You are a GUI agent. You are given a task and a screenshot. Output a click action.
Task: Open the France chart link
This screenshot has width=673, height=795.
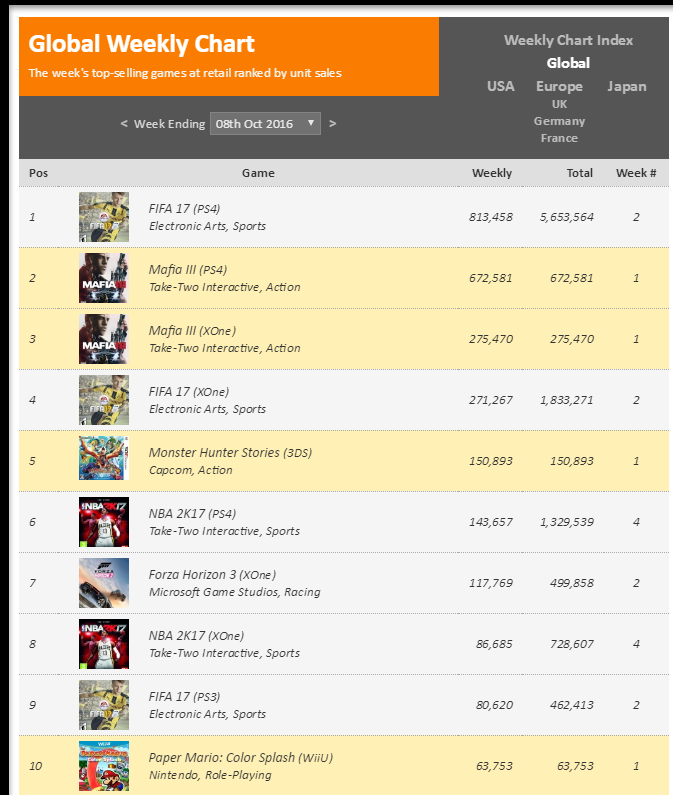[x=559, y=138]
